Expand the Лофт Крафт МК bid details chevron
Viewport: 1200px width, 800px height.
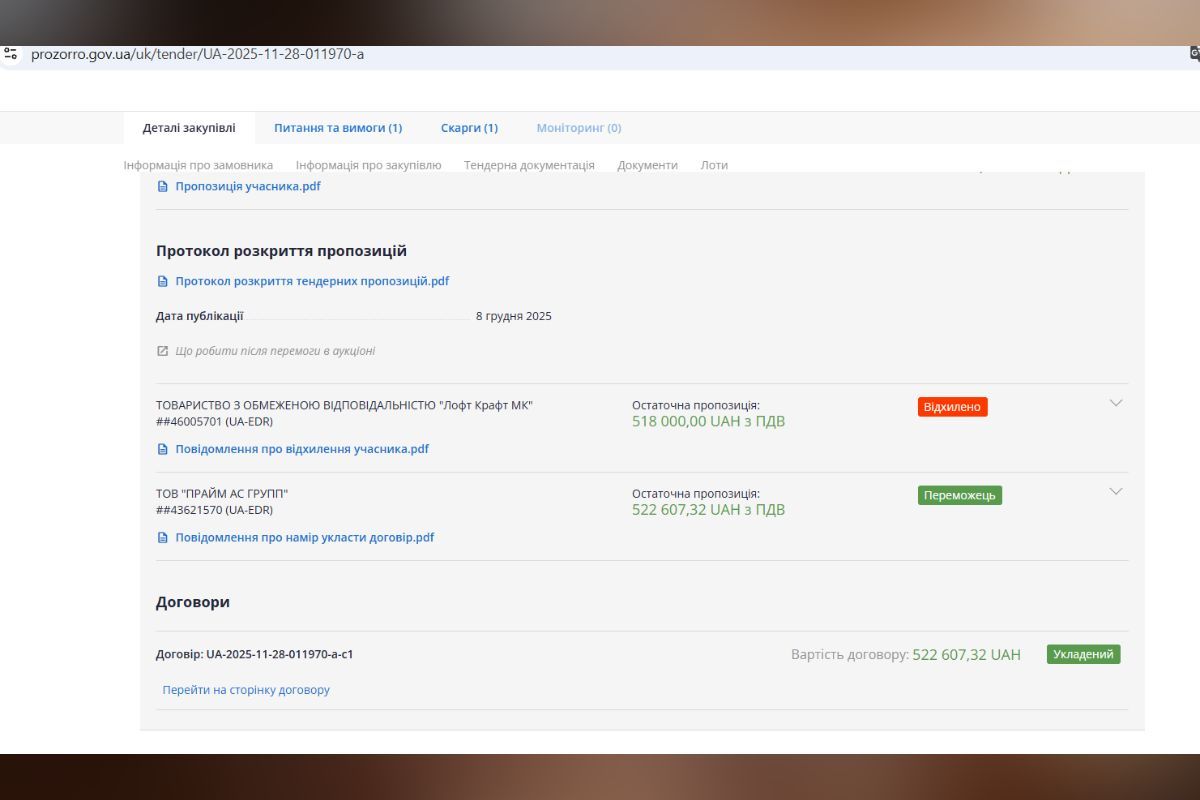(x=1116, y=403)
